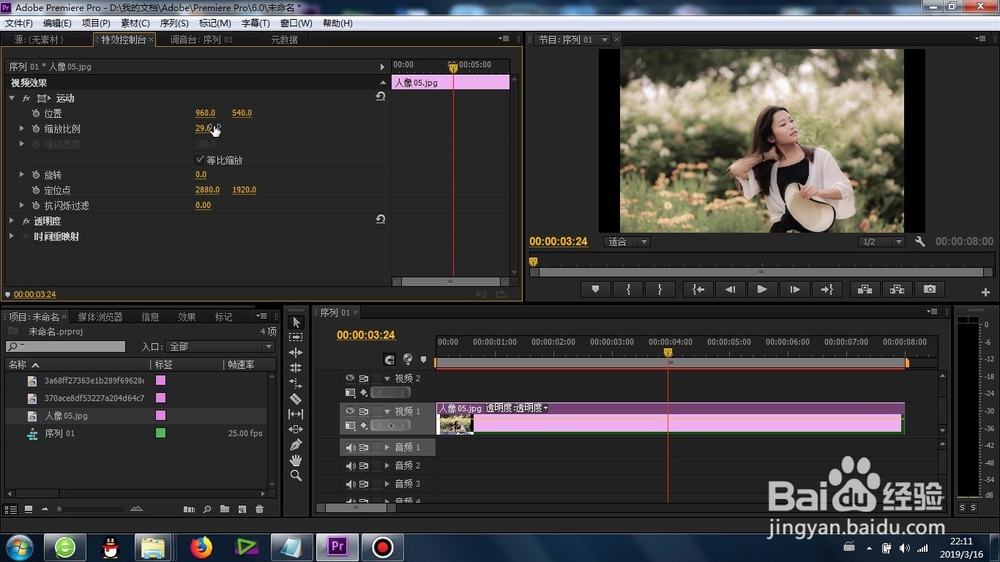1000x562 pixels.
Task: Go to In point button
Action: click(698, 290)
